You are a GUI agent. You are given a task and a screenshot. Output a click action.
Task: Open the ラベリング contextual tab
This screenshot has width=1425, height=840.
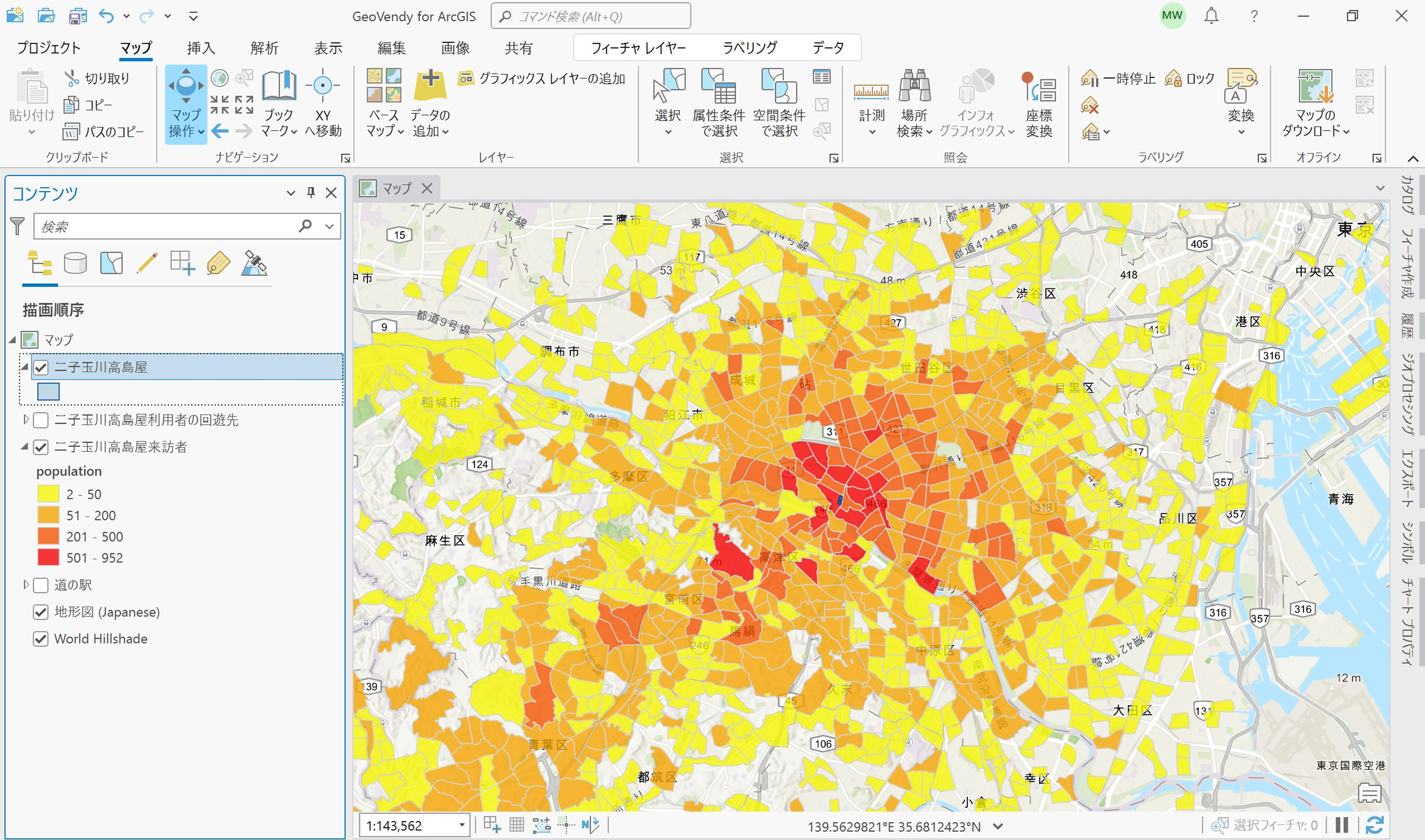(750, 48)
